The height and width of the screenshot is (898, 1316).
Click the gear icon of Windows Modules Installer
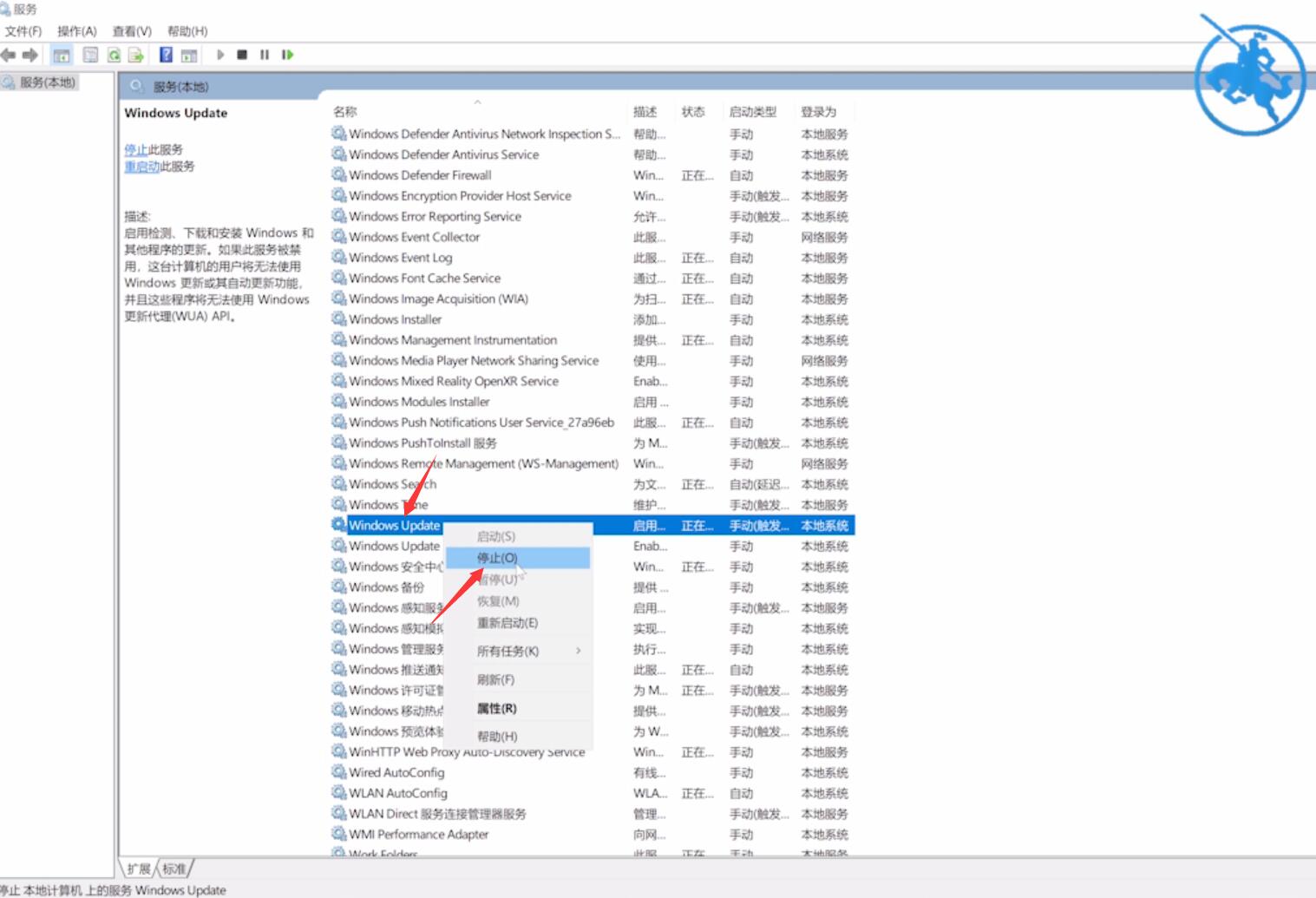[339, 401]
